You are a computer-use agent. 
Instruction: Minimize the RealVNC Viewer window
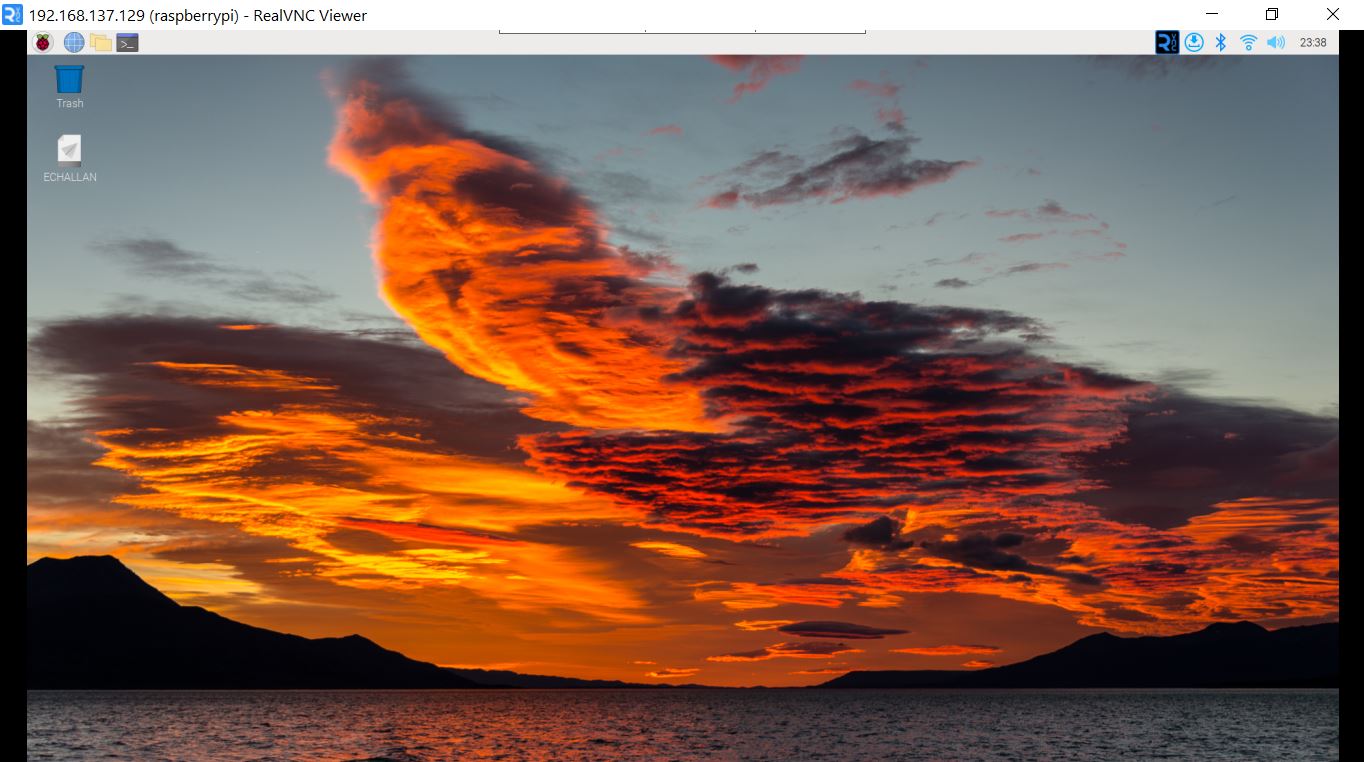click(1212, 14)
